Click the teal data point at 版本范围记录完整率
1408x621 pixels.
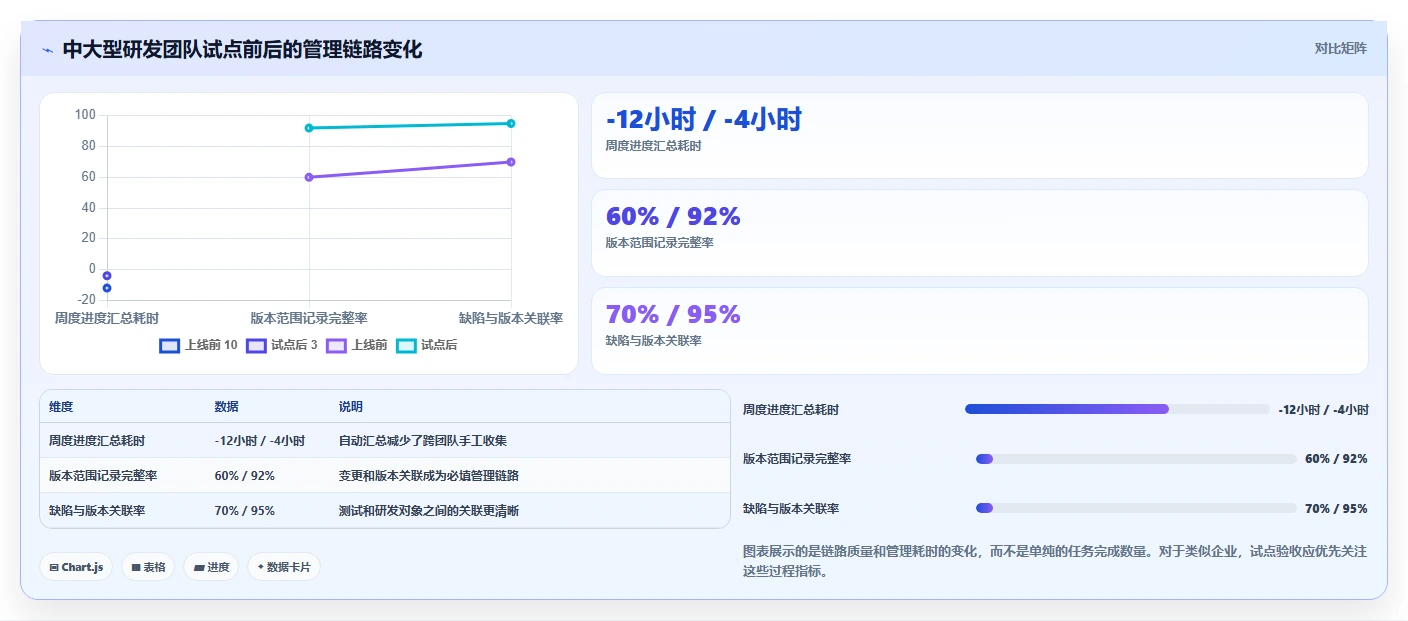coord(309,128)
